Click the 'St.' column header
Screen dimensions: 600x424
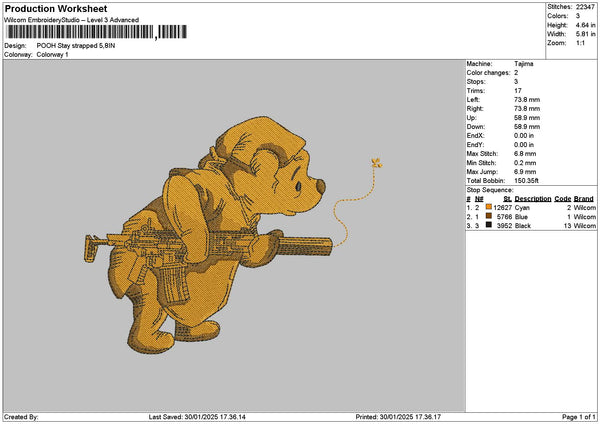(508, 199)
